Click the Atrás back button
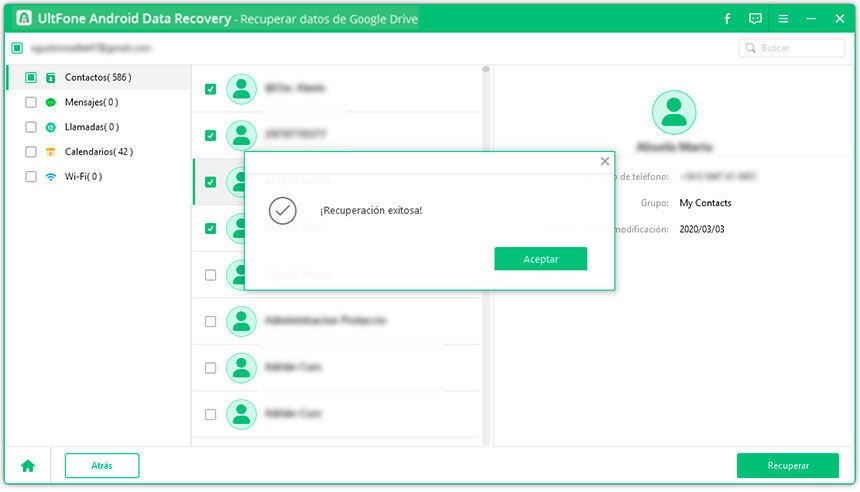This screenshot has height=492, width=860. (102, 466)
